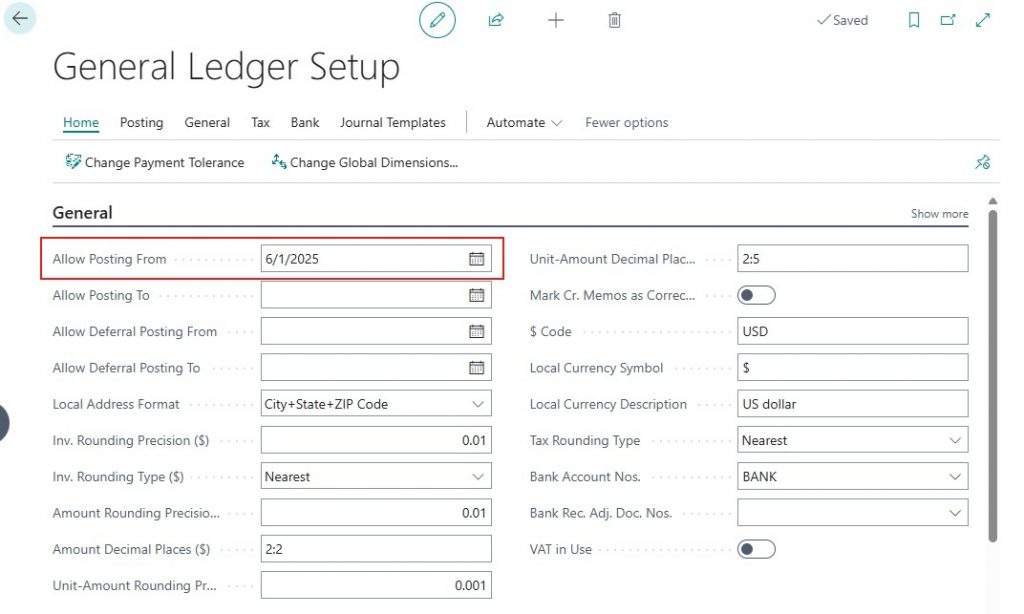Switch to the Posting tab

pos(141,122)
